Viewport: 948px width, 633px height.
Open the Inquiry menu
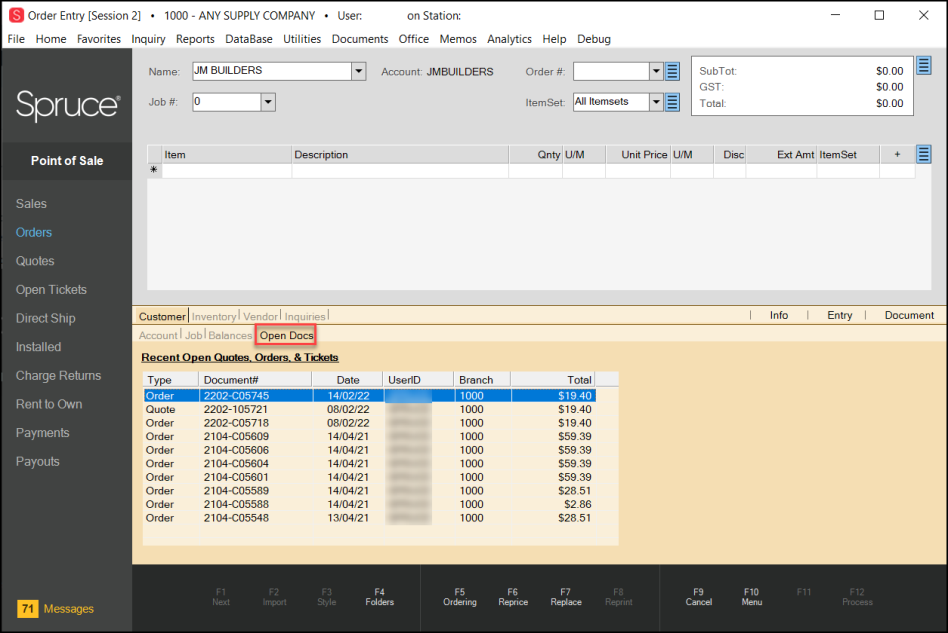click(148, 39)
